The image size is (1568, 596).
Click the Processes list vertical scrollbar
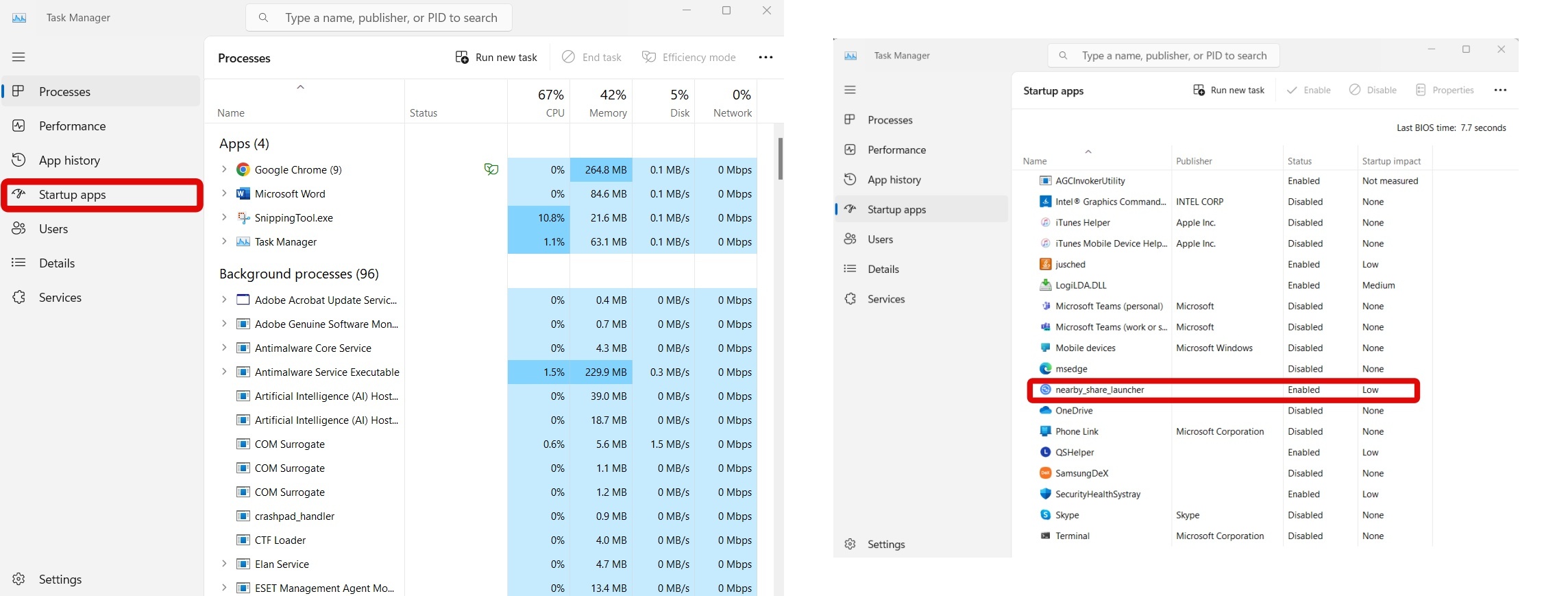tap(780, 158)
